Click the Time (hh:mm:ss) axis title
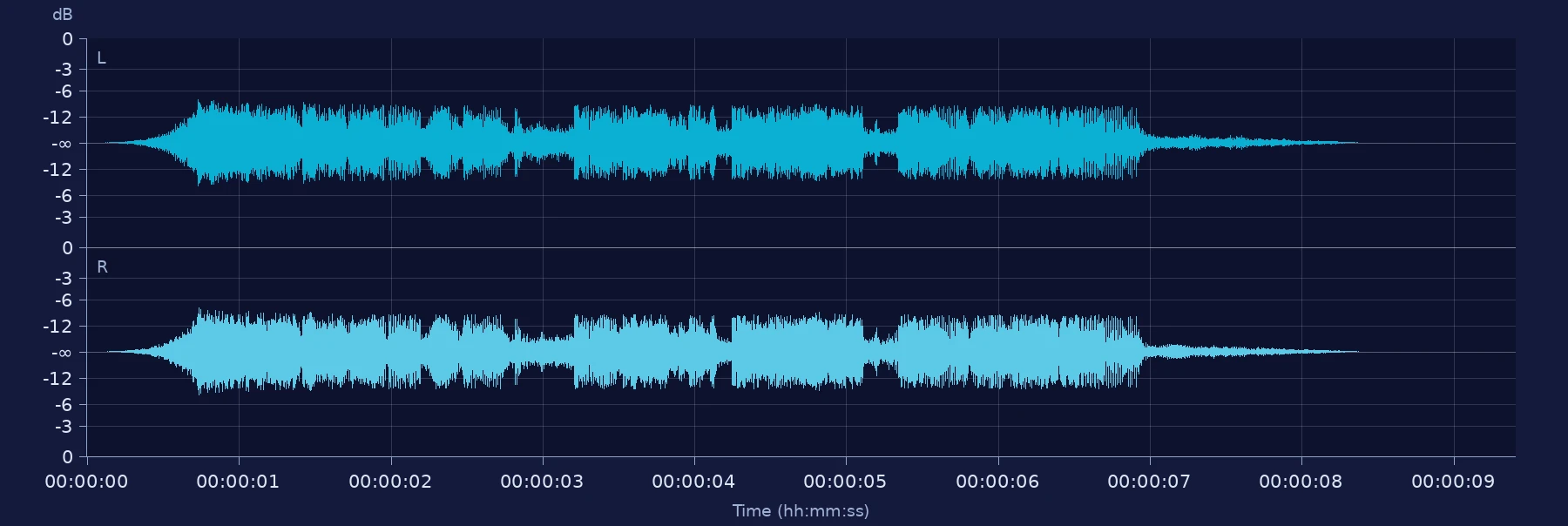 click(x=801, y=511)
